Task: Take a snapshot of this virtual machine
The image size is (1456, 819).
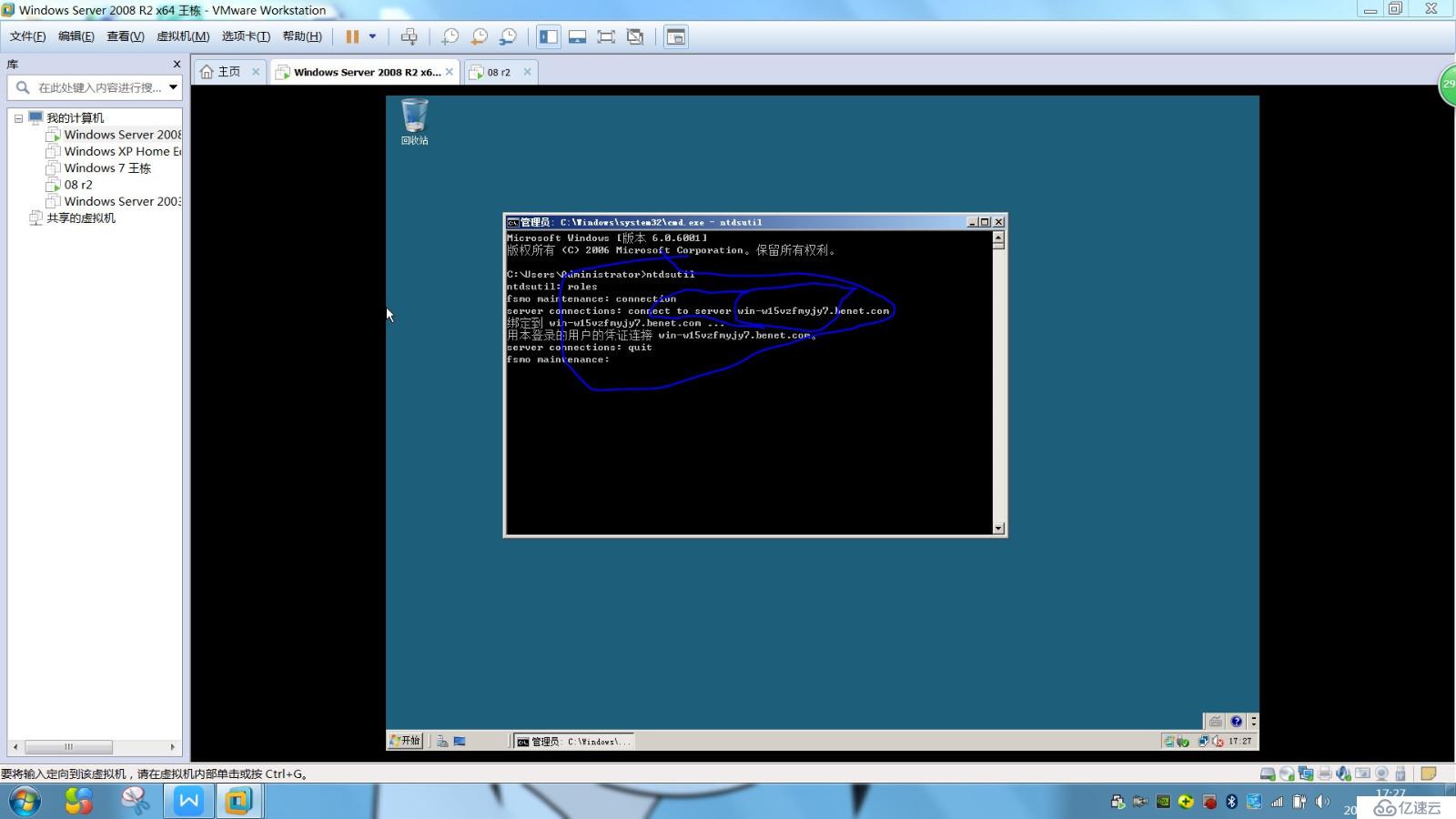Action: tap(450, 36)
